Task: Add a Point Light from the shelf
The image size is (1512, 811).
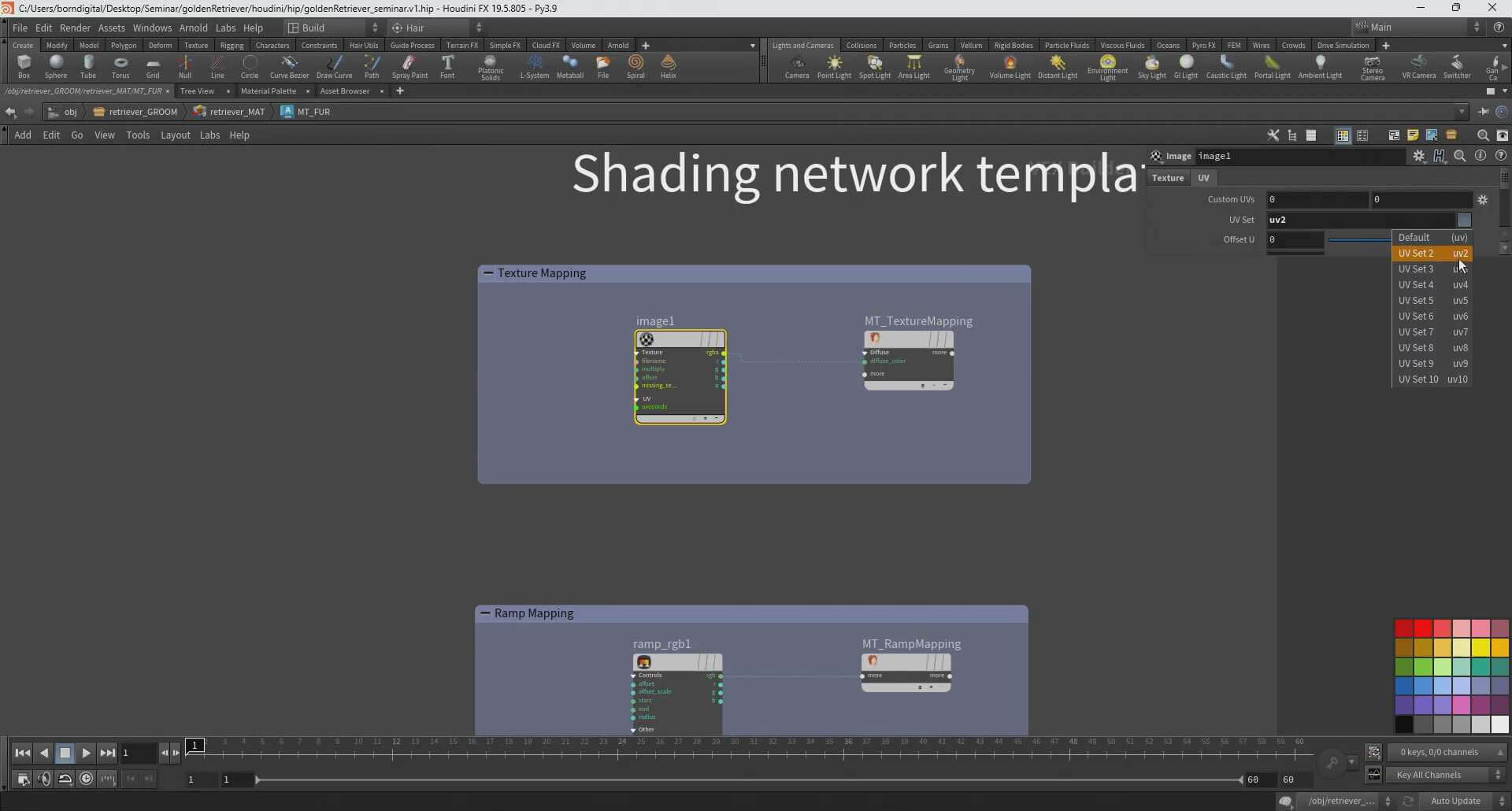Action: coord(834,66)
